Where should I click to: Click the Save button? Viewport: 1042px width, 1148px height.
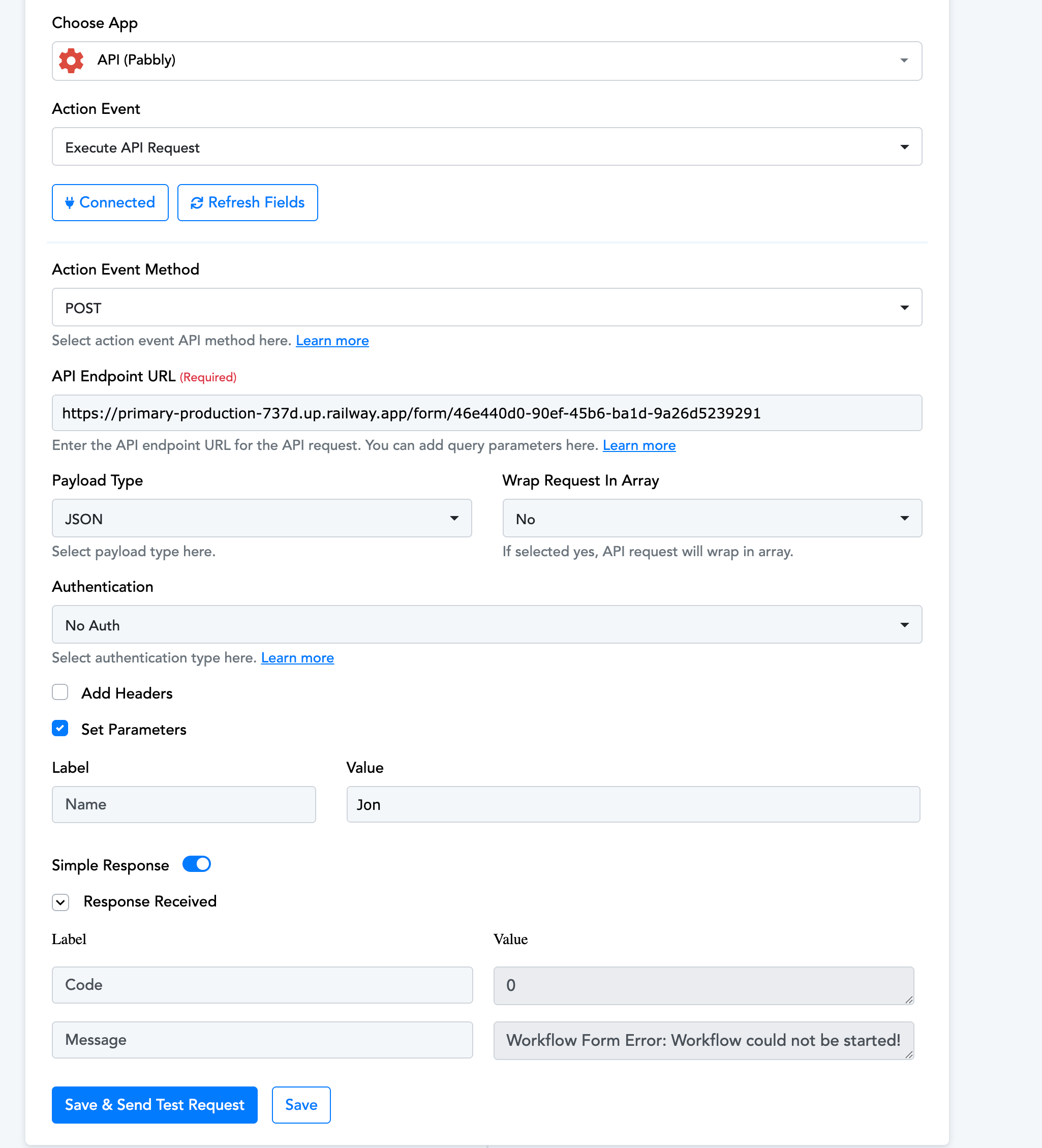coord(300,1105)
